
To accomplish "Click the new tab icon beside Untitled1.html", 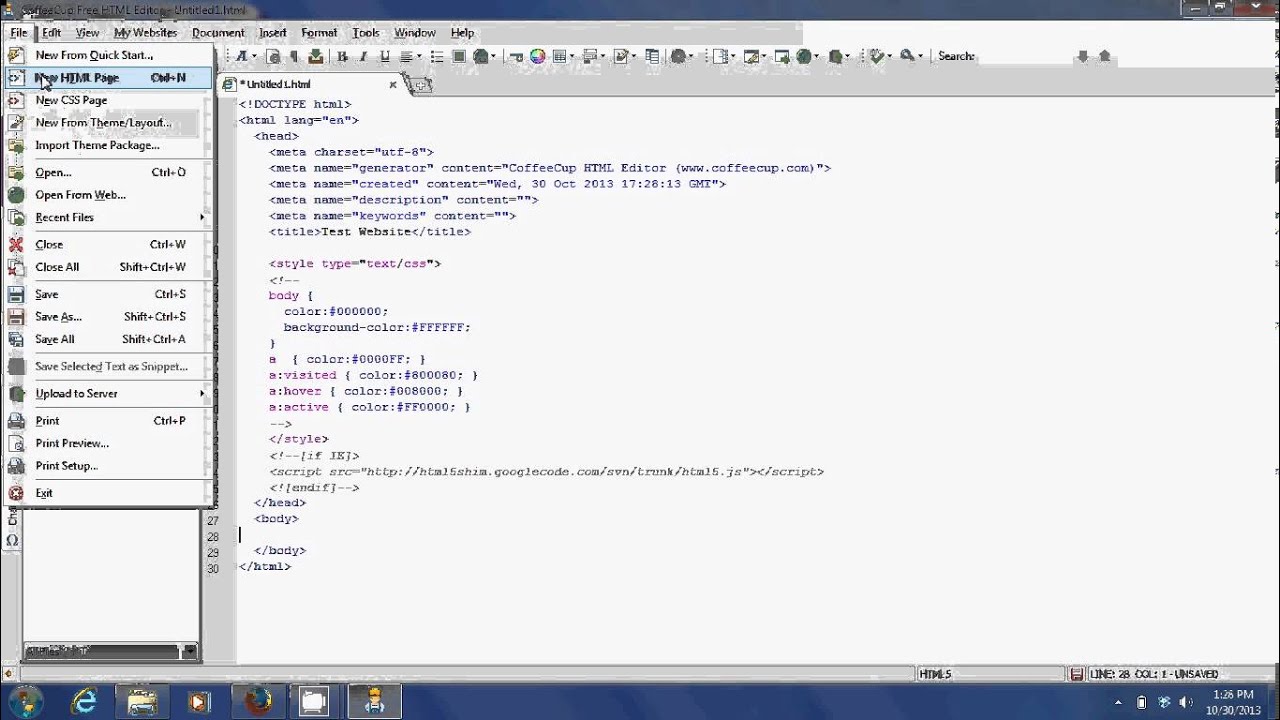I will [420, 86].
